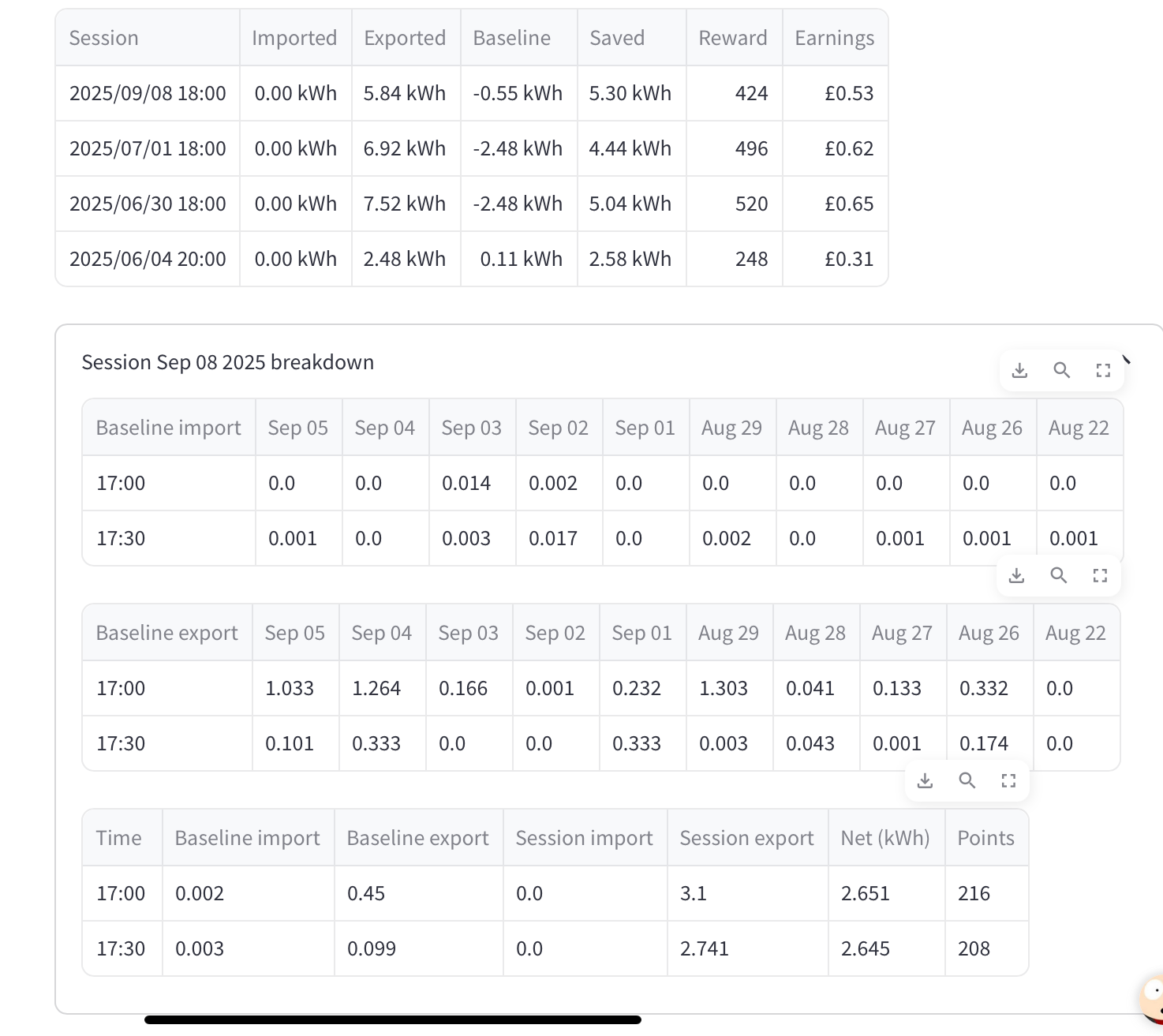Viewport: 1163px width, 1036px height.
Task: Click the horizontal scrollbar at page bottom
Action: [x=392, y=1019]
